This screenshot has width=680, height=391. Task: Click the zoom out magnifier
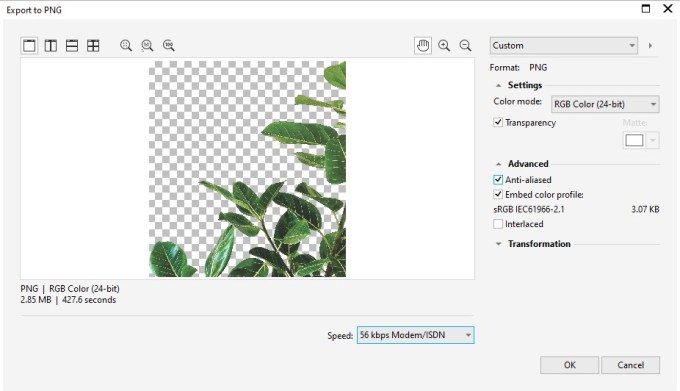(x=465, y=46)
